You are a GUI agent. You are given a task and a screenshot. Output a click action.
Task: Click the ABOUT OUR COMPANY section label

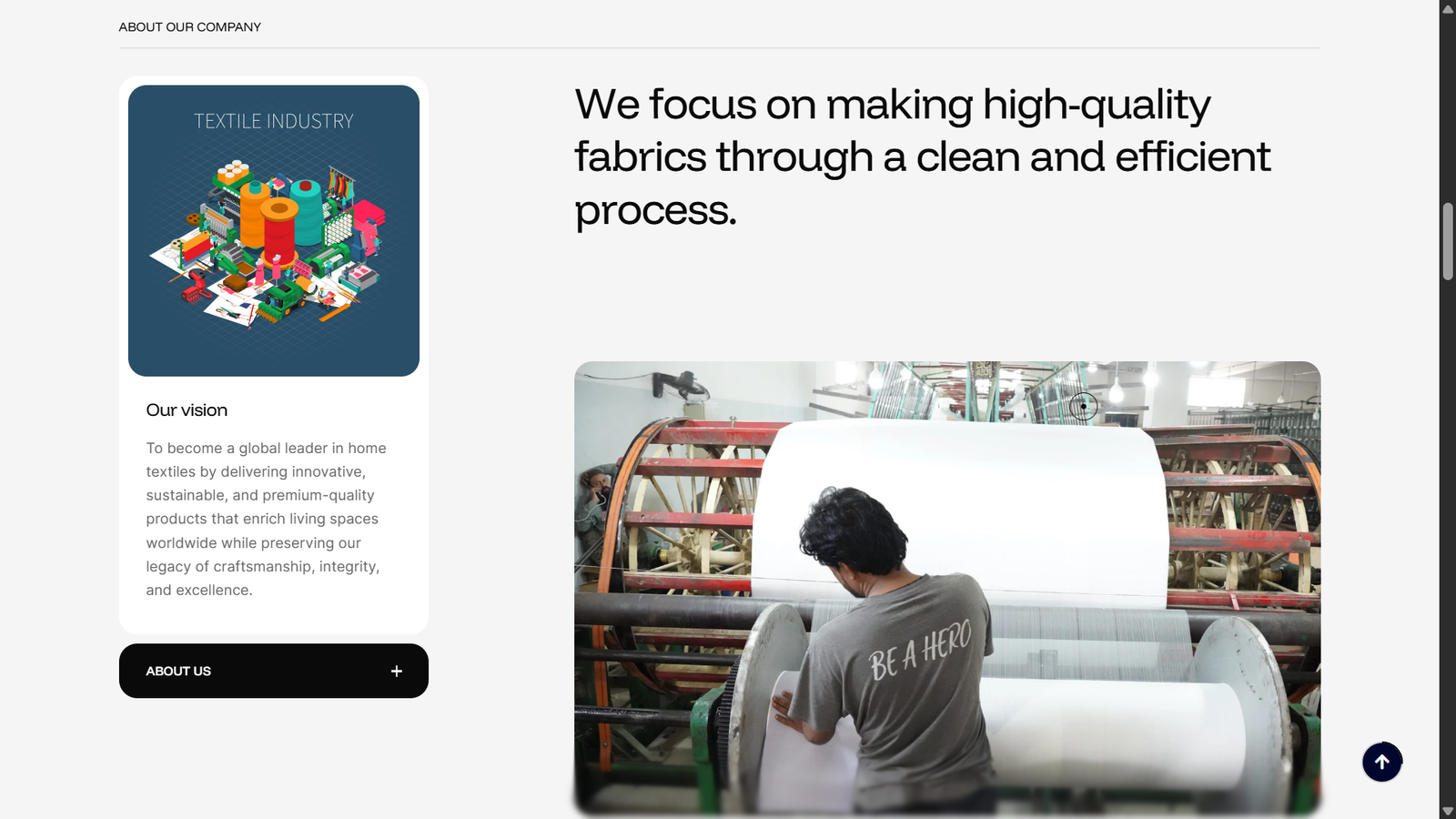tap(189, 27)
